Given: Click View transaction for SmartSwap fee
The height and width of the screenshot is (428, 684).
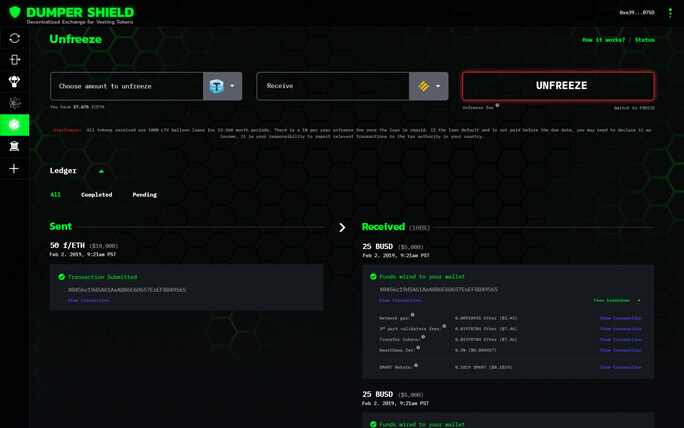Looking at the screenshot, I should 621,350.
